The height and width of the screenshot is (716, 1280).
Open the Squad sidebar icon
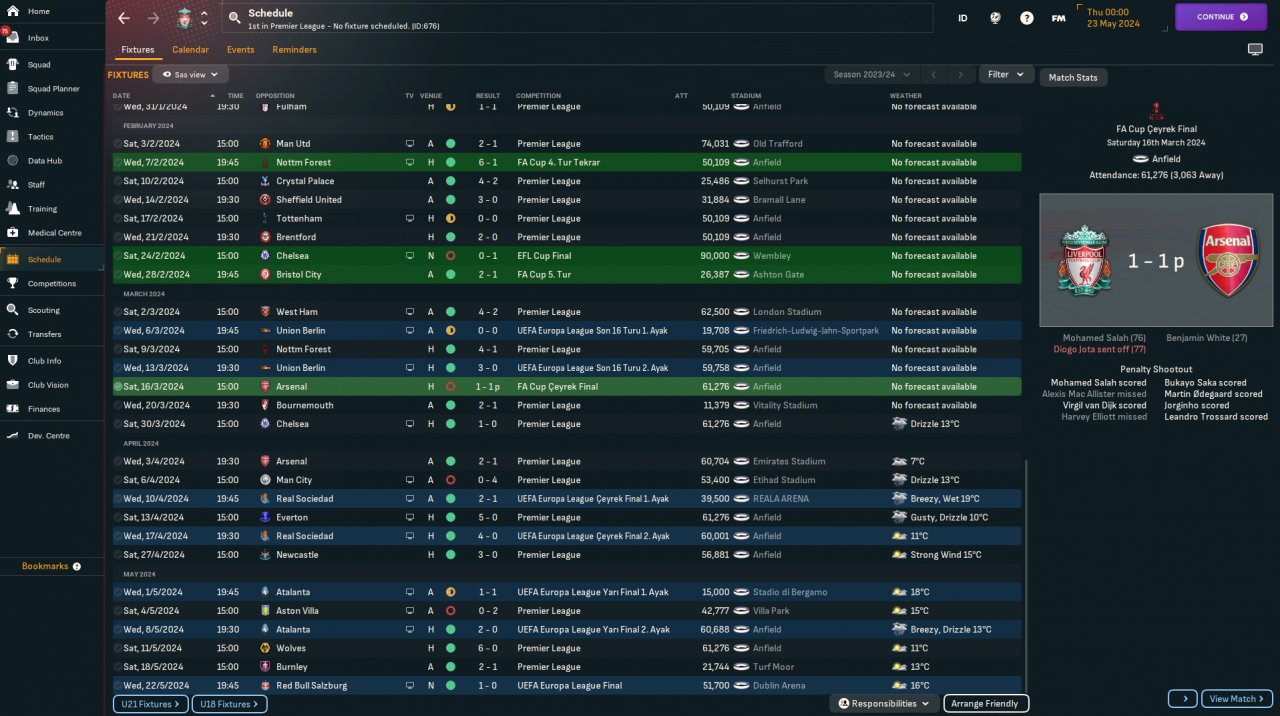pos(12,64)
